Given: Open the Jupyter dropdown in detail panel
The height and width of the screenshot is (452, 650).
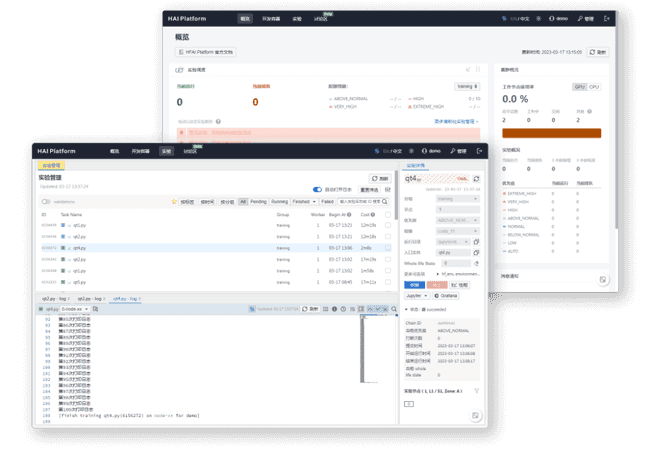Looking at the screenshot, I should tap(418, 295).
